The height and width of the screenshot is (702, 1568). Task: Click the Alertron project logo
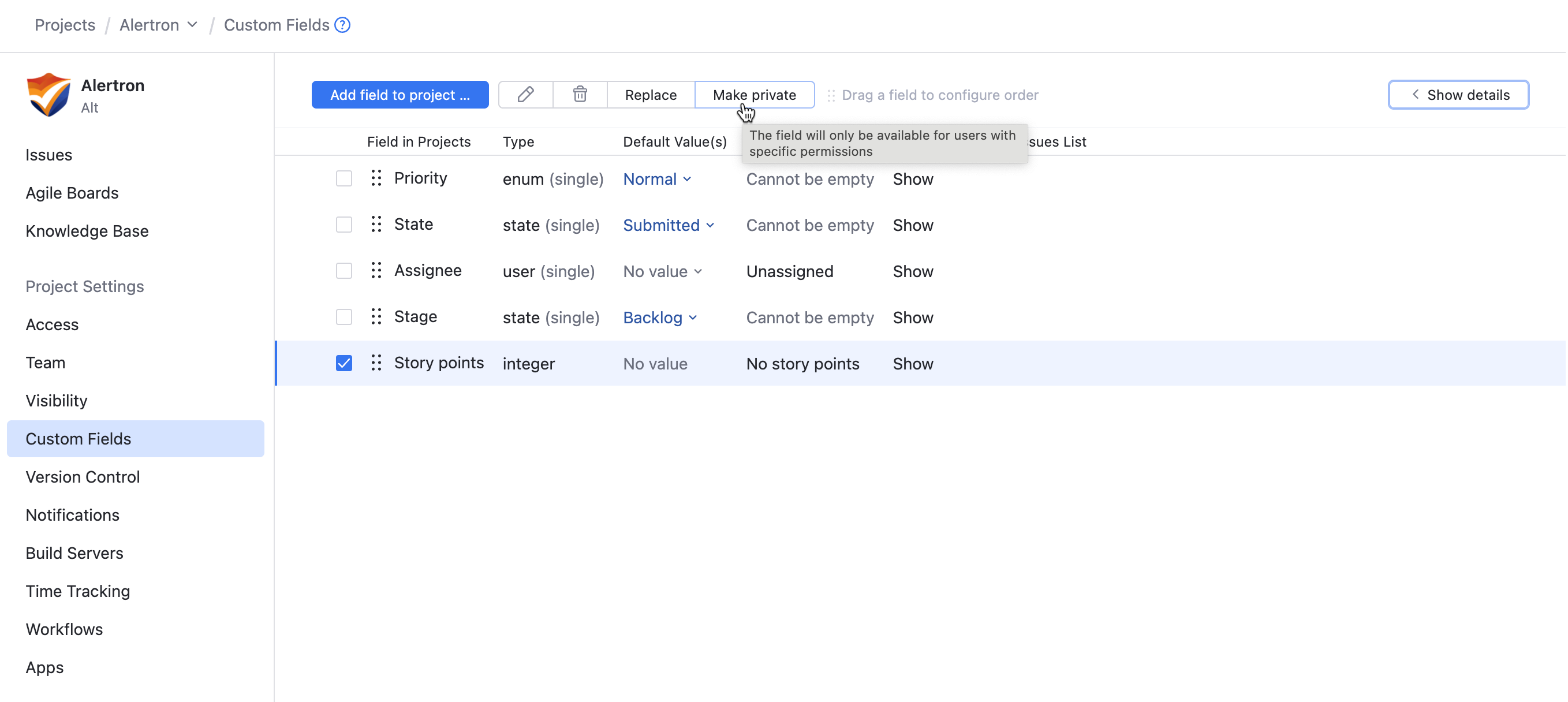48,94
